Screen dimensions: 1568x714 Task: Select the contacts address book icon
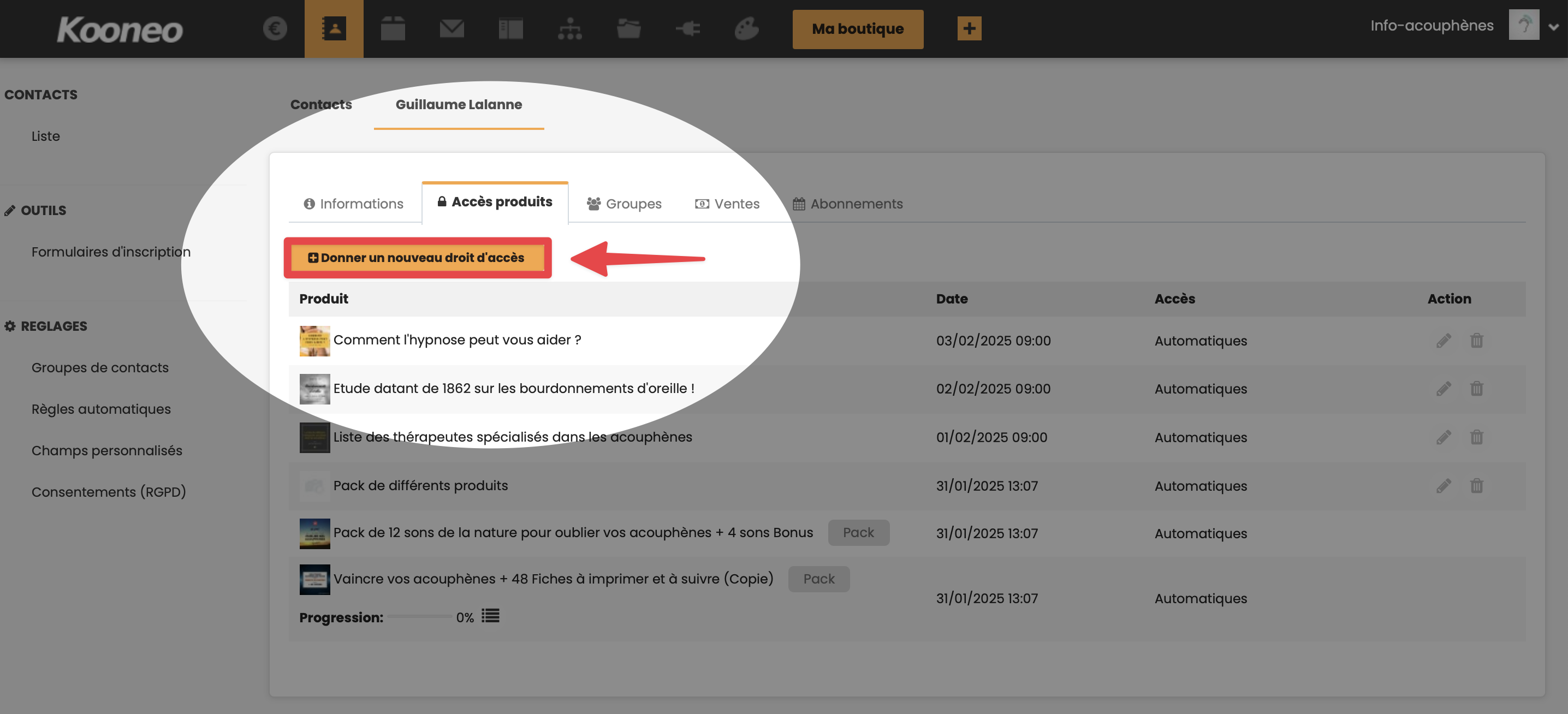point(334,28)
